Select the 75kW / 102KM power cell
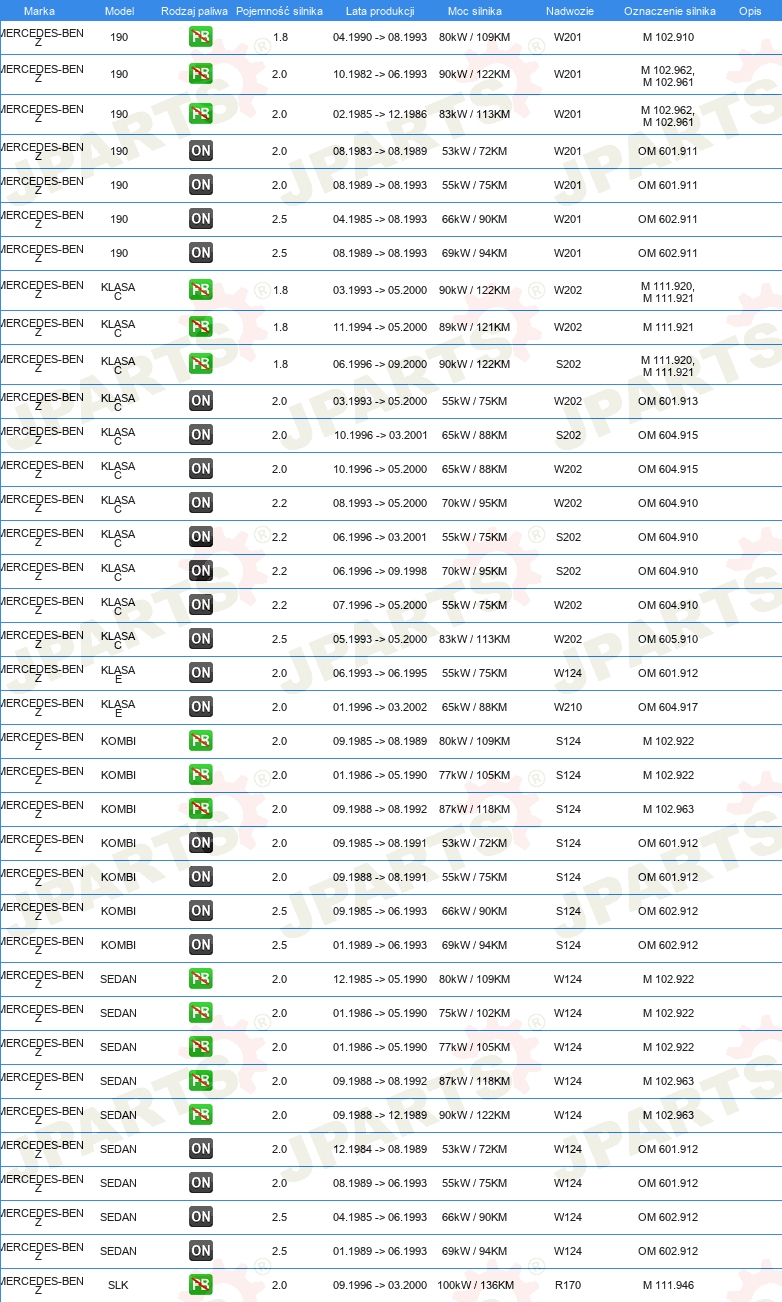782x1302 pixels. 475,1014
